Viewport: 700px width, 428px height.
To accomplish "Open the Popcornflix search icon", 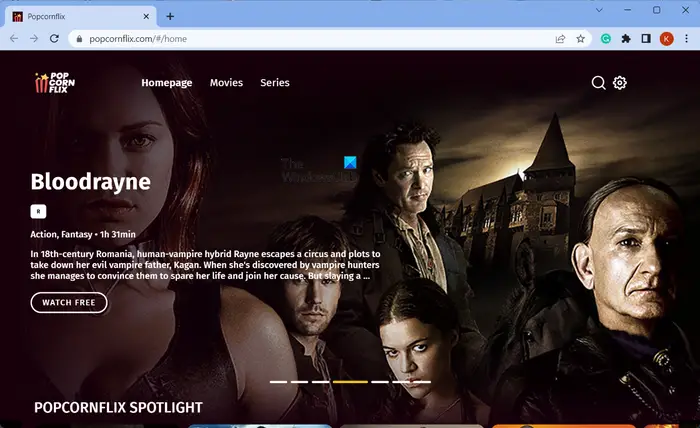I will [x=598, y=83].
